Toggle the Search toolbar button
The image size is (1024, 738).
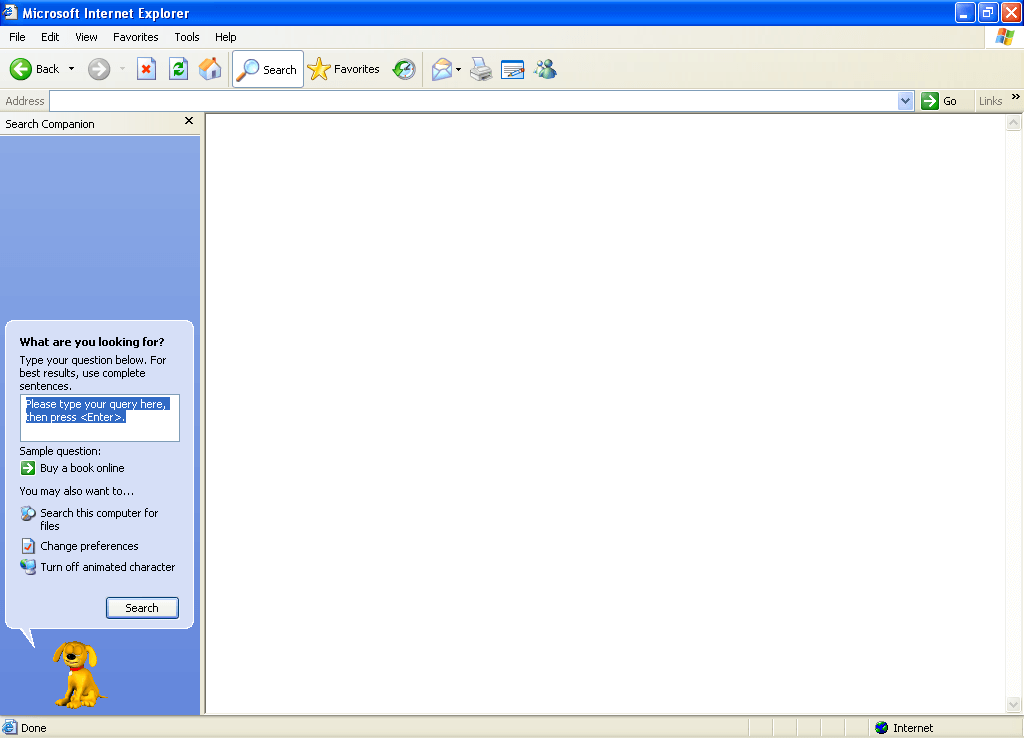point(268,69)
